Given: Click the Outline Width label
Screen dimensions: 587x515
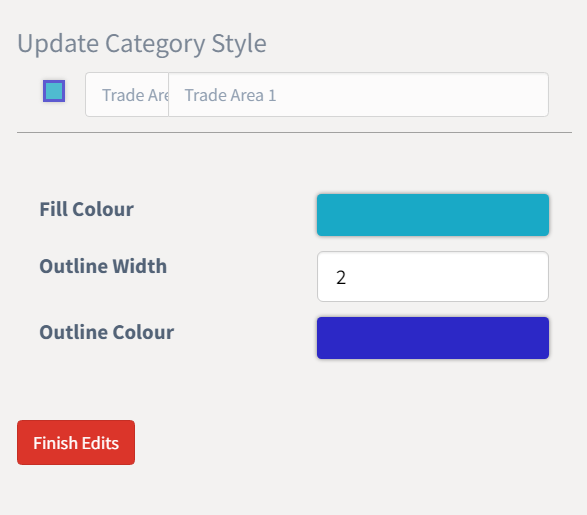Looking at the screenshot, I should pyautogui.click(x=103, y=266).
